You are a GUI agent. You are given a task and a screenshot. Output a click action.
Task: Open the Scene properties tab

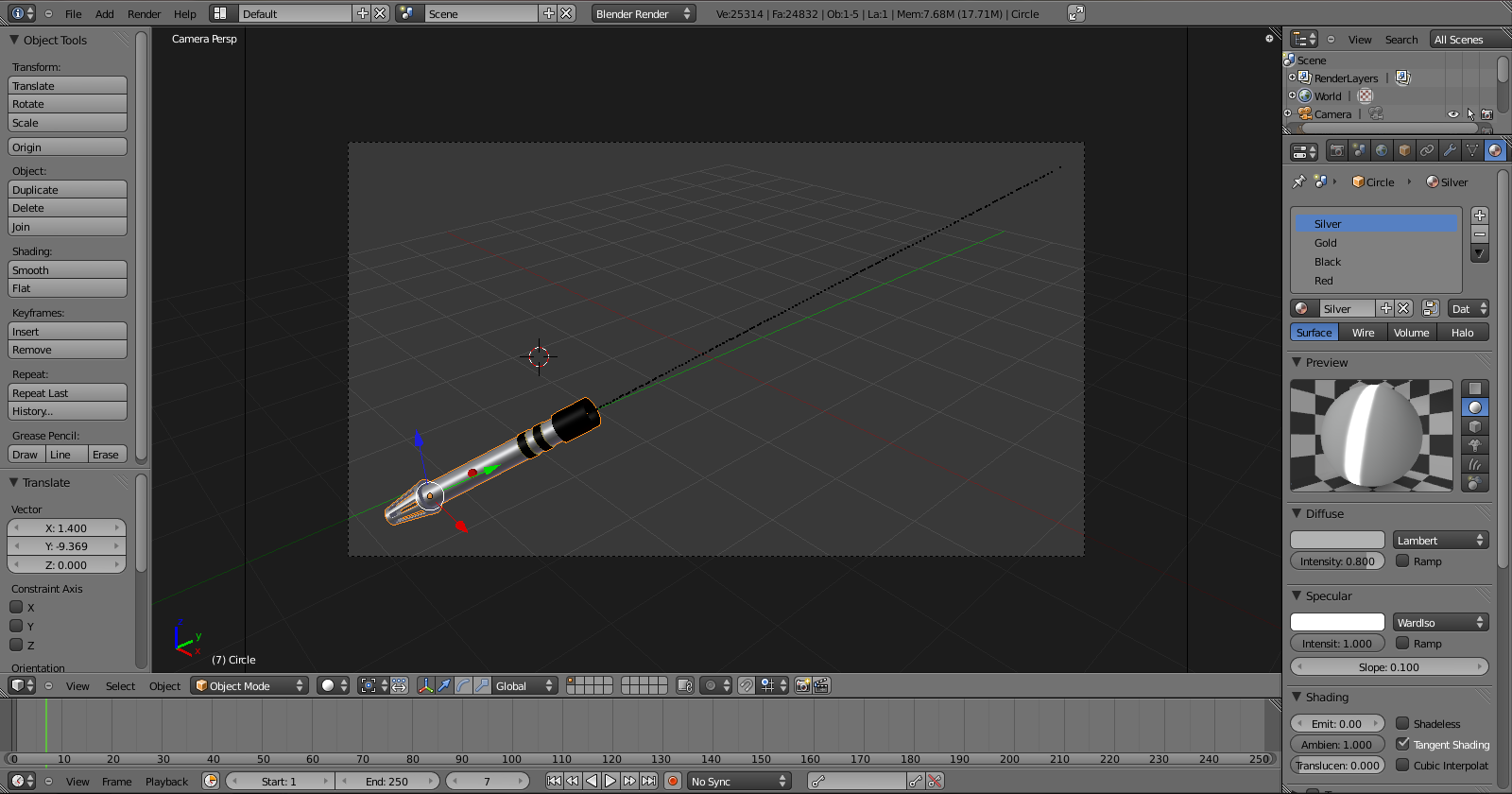point(1359,150)
